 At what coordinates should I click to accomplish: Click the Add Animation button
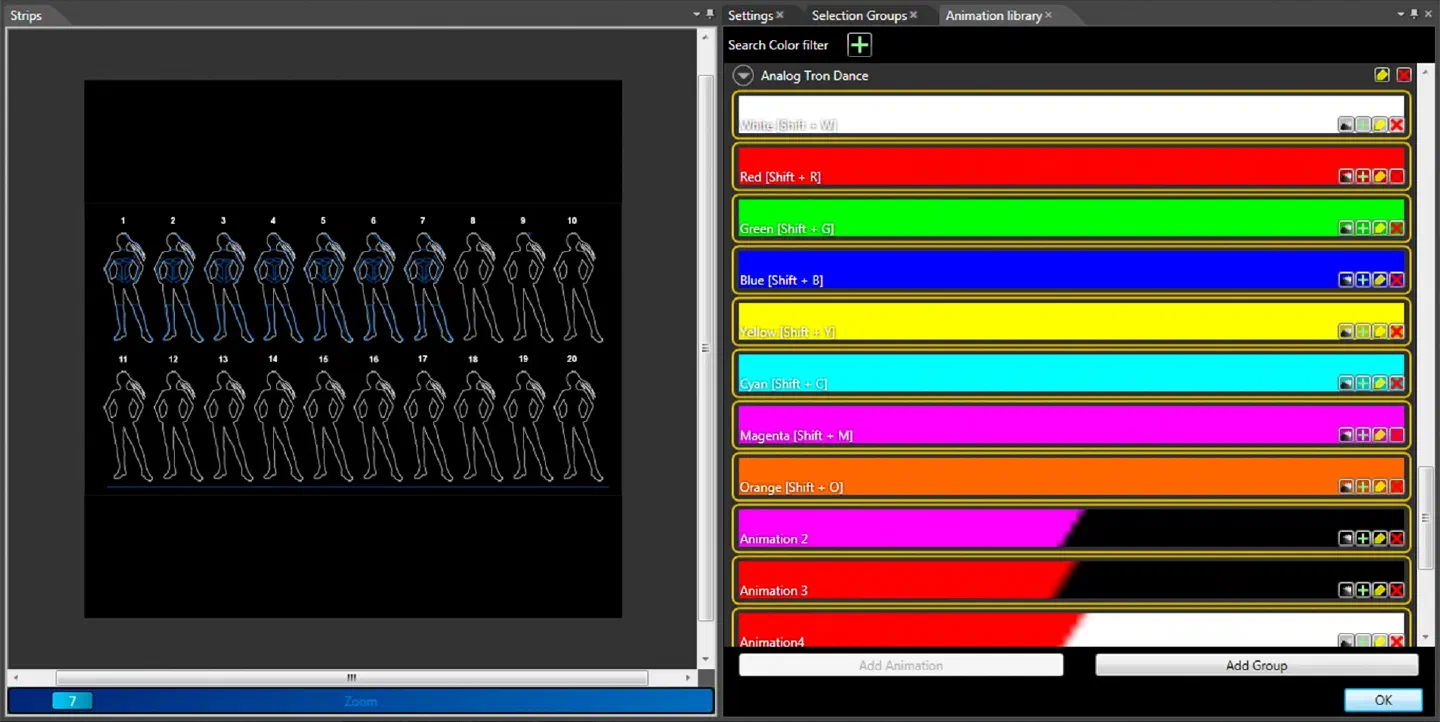pyautogui.click(x=901, y=665)
